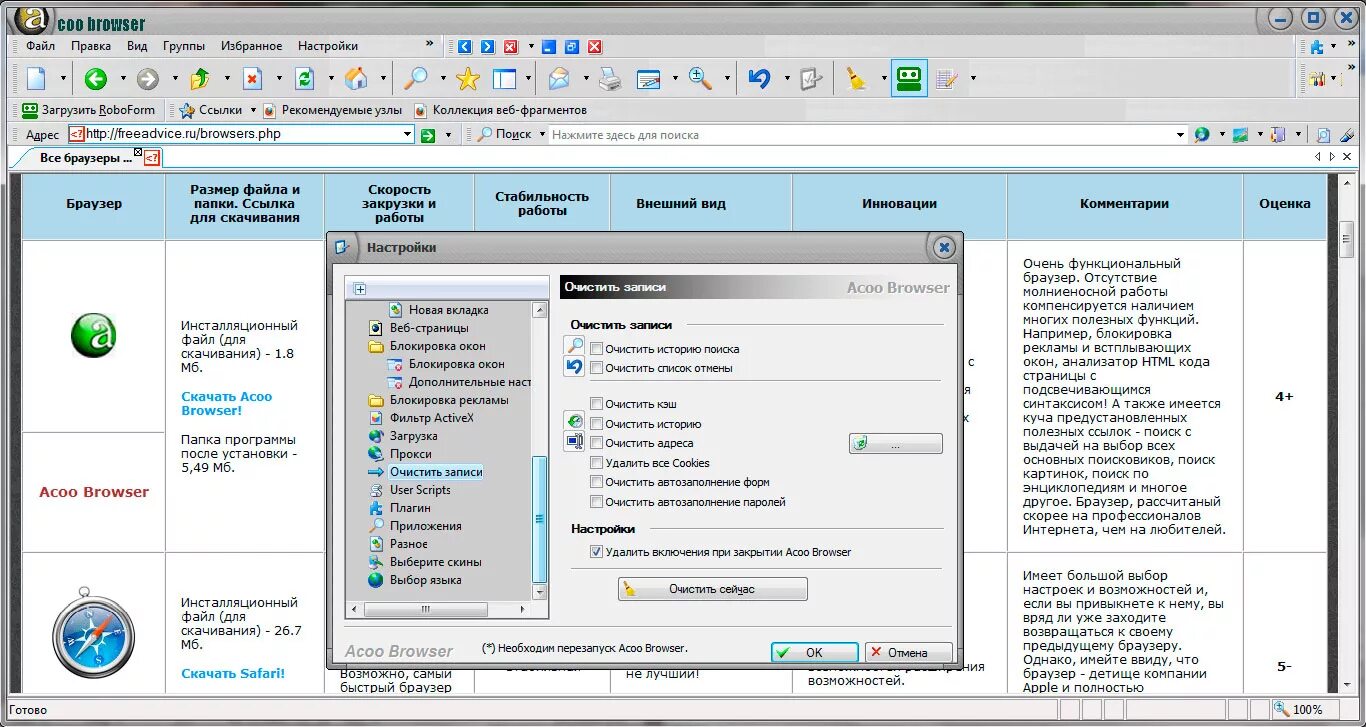This screenshot has height=727, width=1366.
Task: Follow the Скачать Safari! link
Action: (233, 673)
